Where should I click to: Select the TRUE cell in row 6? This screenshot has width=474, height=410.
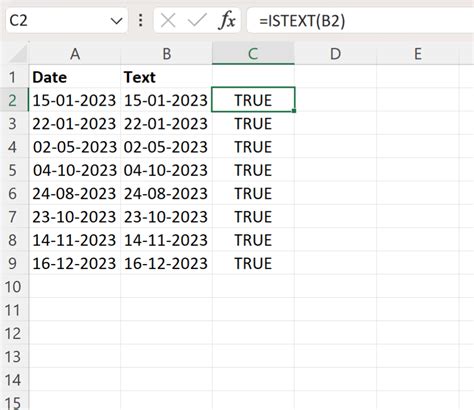click(x=253, y=193)
